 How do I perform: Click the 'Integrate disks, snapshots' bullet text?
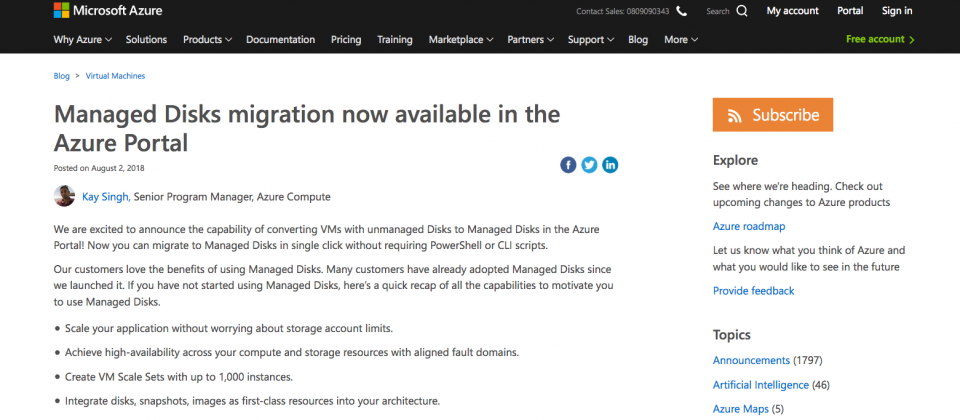[252, 402]
